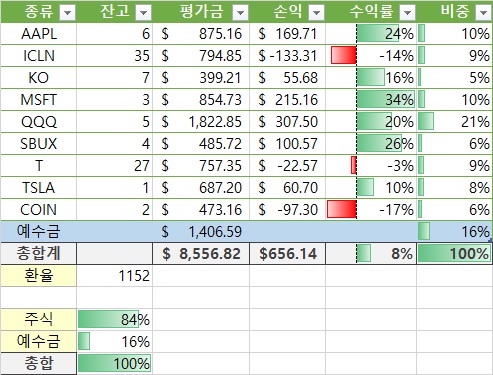
Task: Click the 5% weight cell for KO
Action: click(x=455, y=78)
